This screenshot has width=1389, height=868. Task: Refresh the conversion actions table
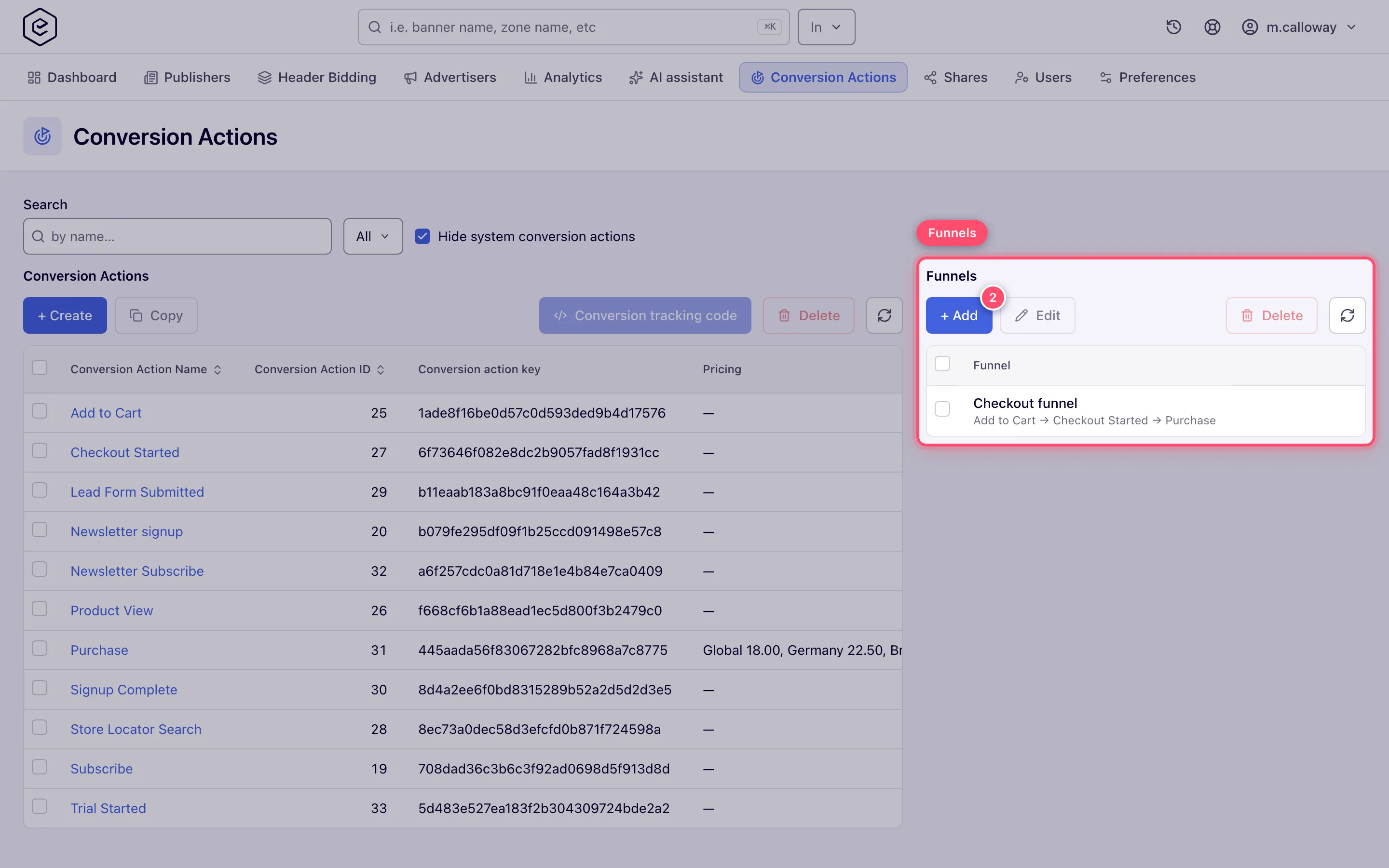click(884, 315)
